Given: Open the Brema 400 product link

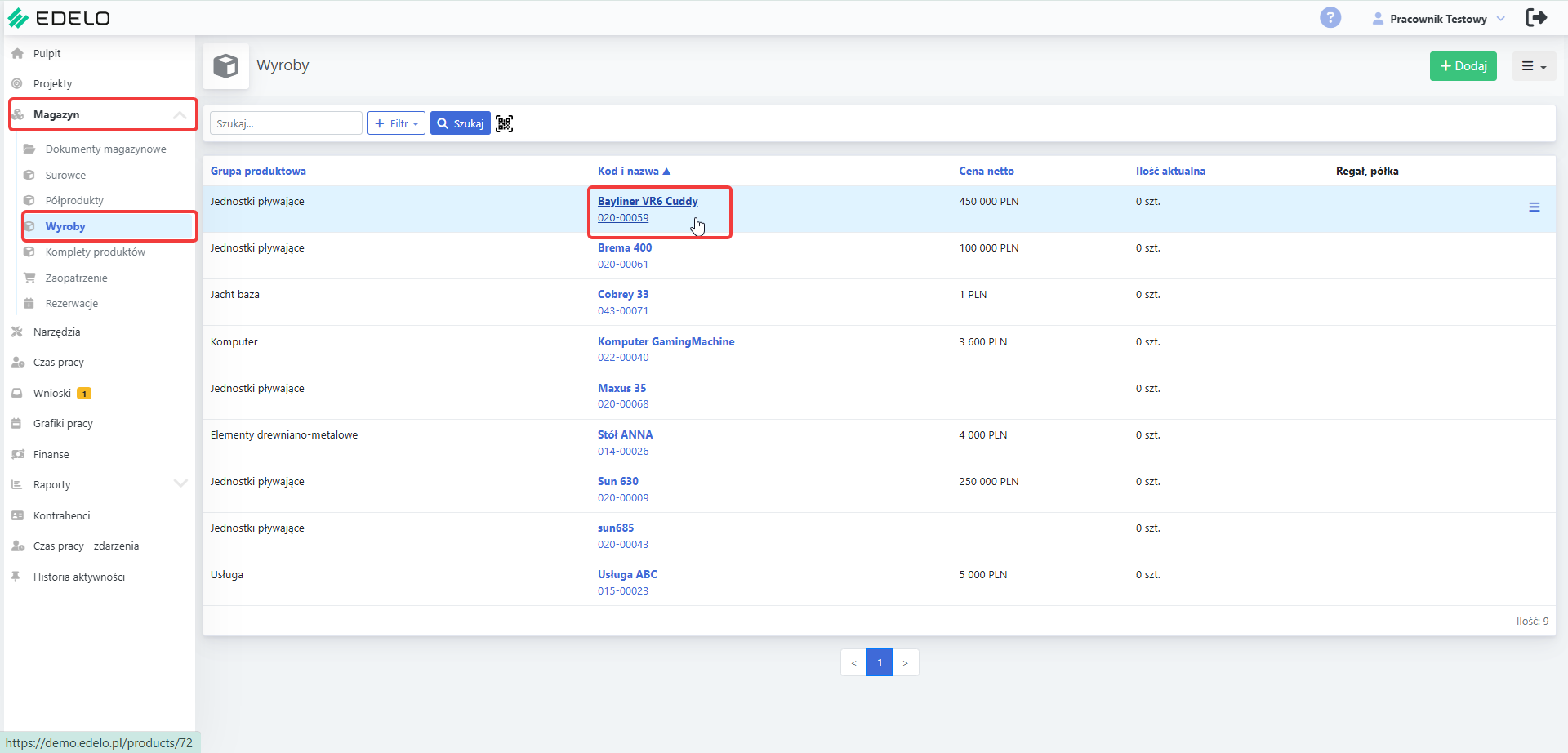Looking at the screenshot, I should click(x=625, y=247).
